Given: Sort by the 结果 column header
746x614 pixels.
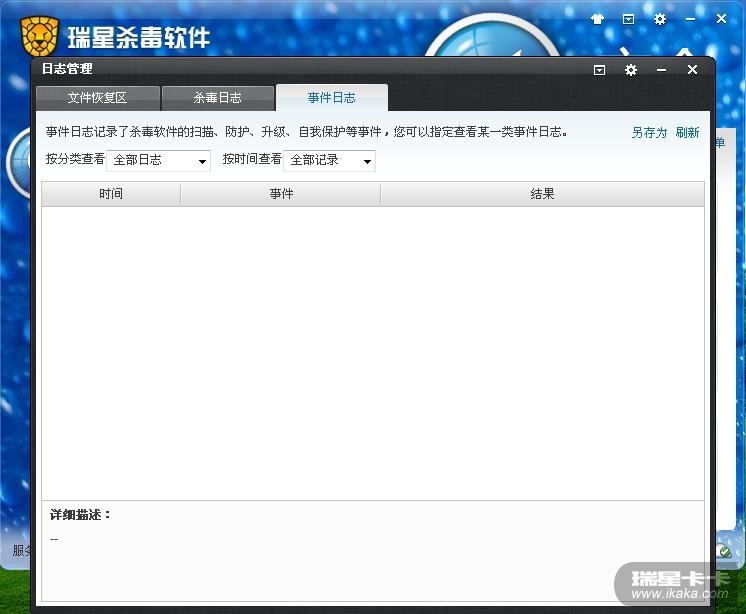Looking at the screenshot, I should 542,194.
